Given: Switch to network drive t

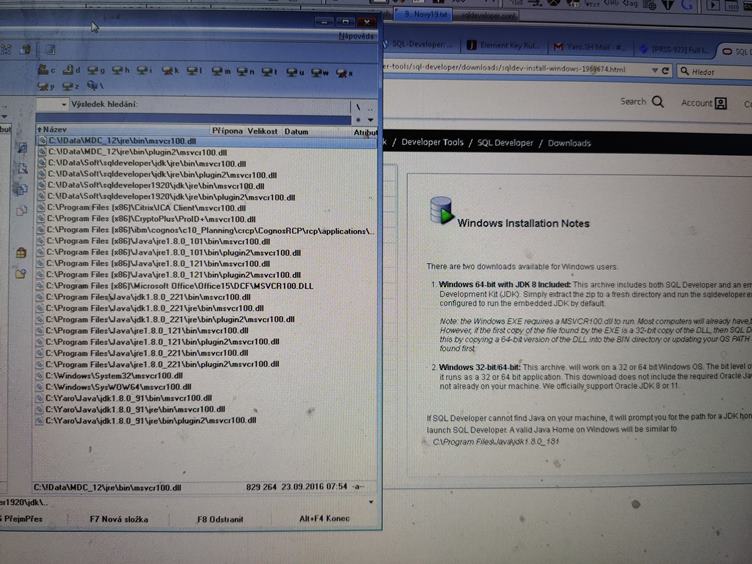Looking at the screenshot, I should point(270,72).
